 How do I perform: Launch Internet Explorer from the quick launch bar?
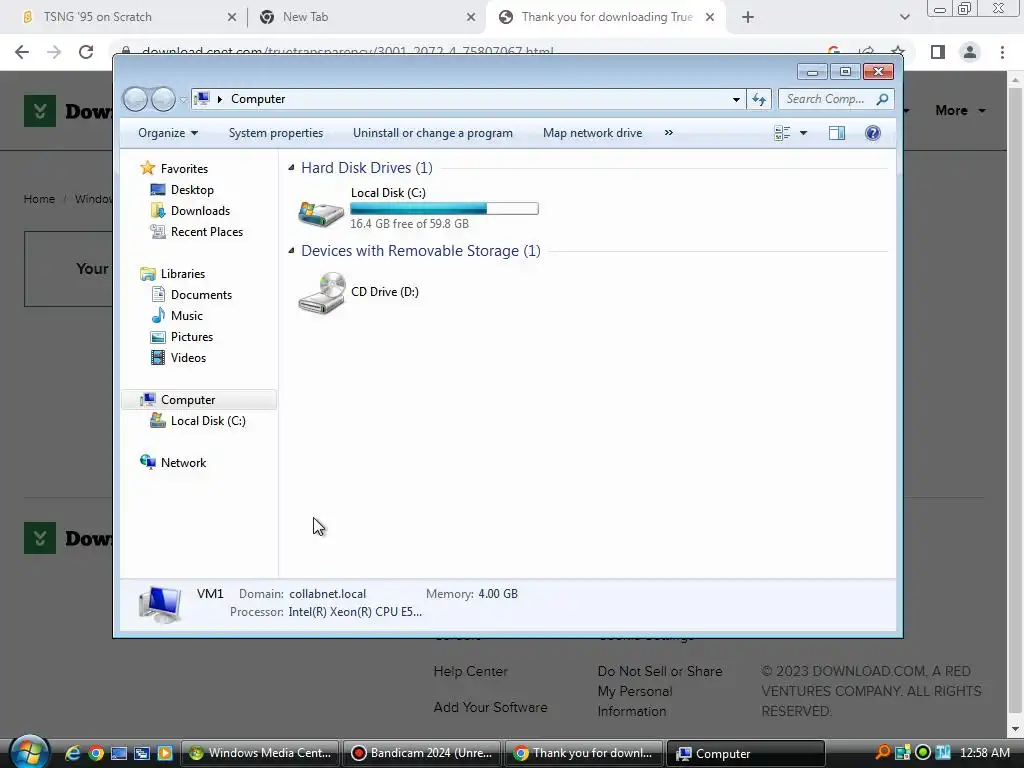pyautogui.click(x=72, y=754)
